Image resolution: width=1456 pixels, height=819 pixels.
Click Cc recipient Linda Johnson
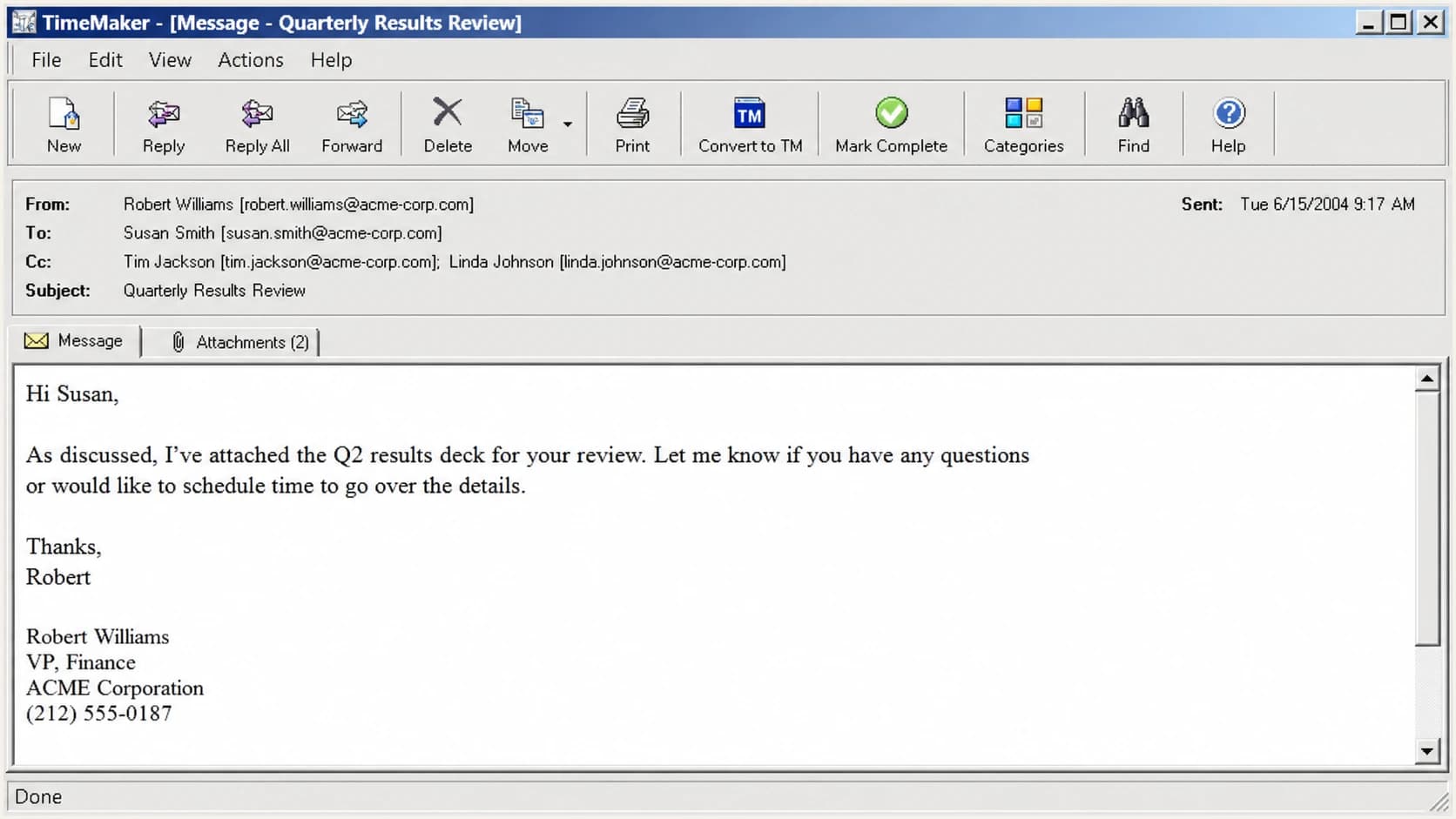[617, 261]
